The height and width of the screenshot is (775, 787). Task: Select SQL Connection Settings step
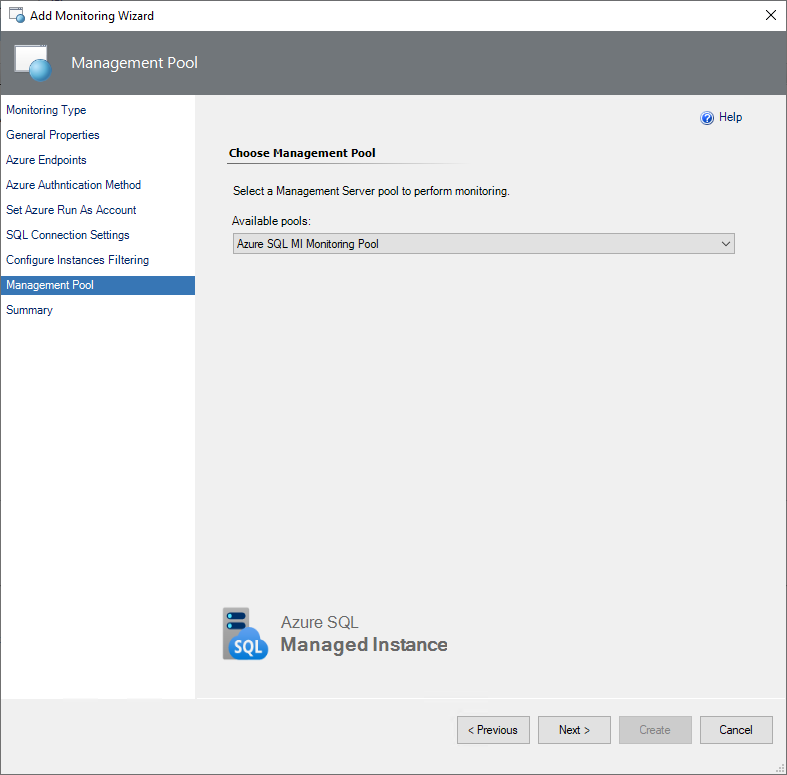pos(68,235)
